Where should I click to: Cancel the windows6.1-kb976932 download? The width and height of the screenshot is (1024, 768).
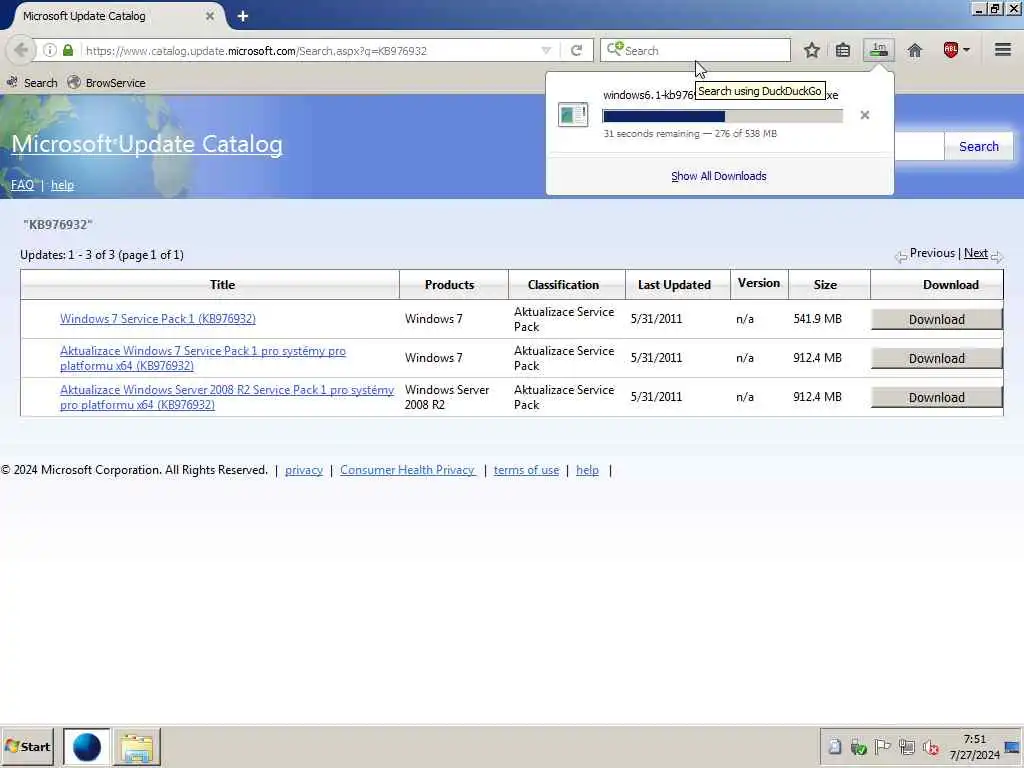point(865,115)
